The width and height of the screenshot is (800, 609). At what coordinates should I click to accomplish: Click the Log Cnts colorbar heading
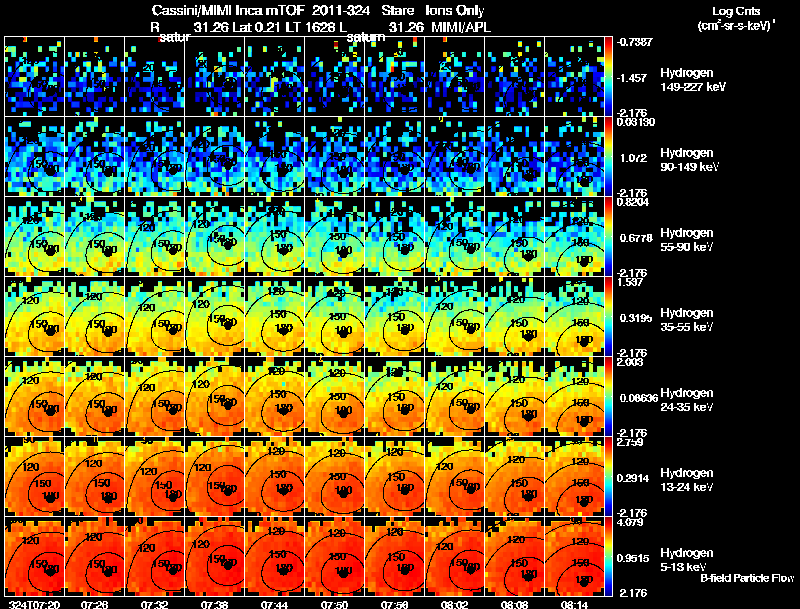click(736, 11)
